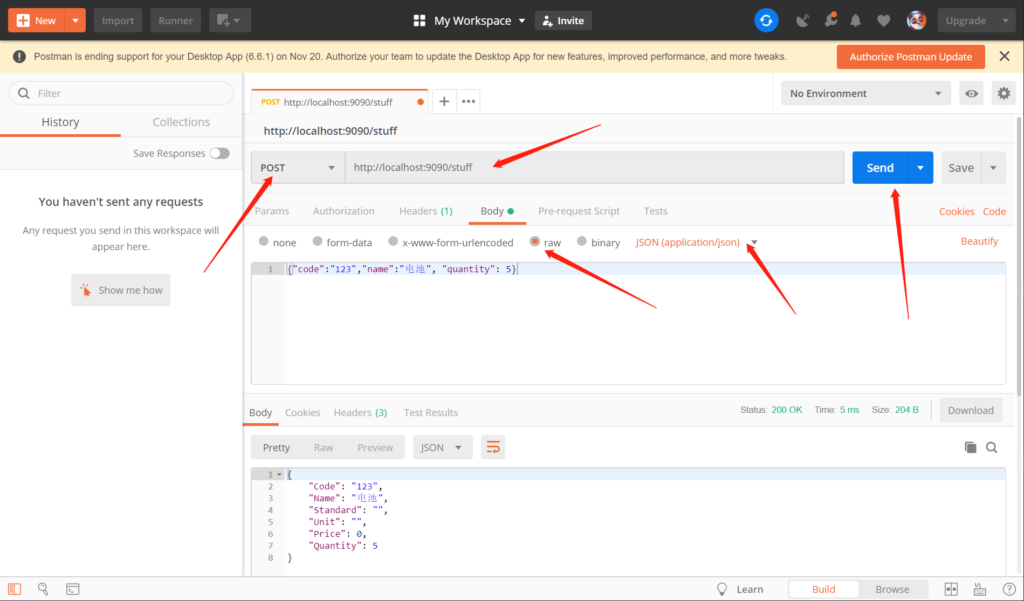The height and width of the screenshot is (601, 1024).
Task: Open the request Headers (1) tab
Action: [426, 211]
